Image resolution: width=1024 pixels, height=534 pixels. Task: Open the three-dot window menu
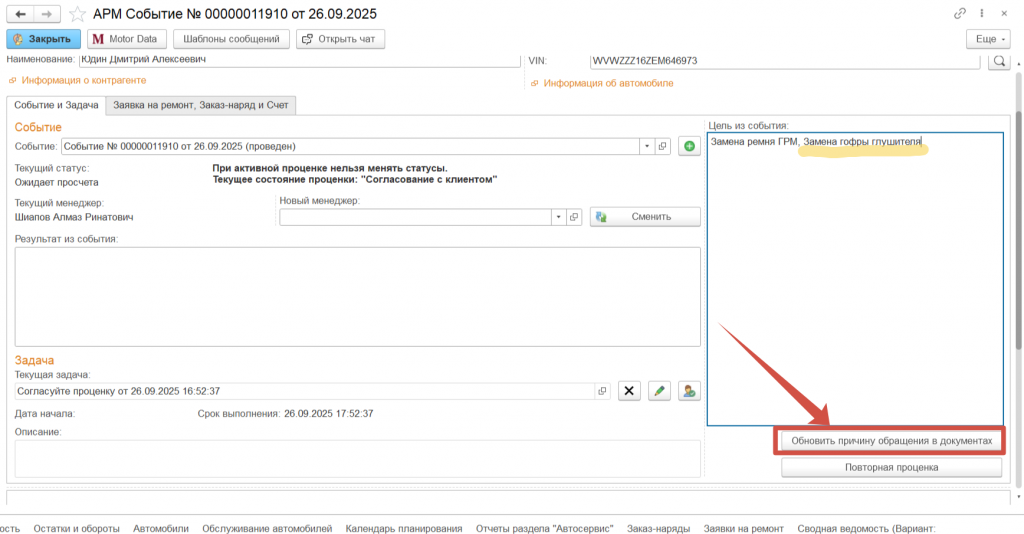(x=983, y=14)
